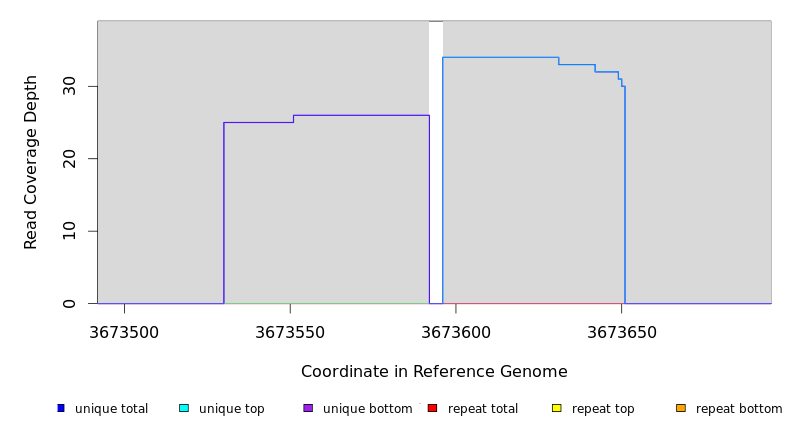The height and width of the screenshot is (432, 792).
Task: Click the cyan unique top legend swatch
Action: pyautogui.click(x=184, y=408)
